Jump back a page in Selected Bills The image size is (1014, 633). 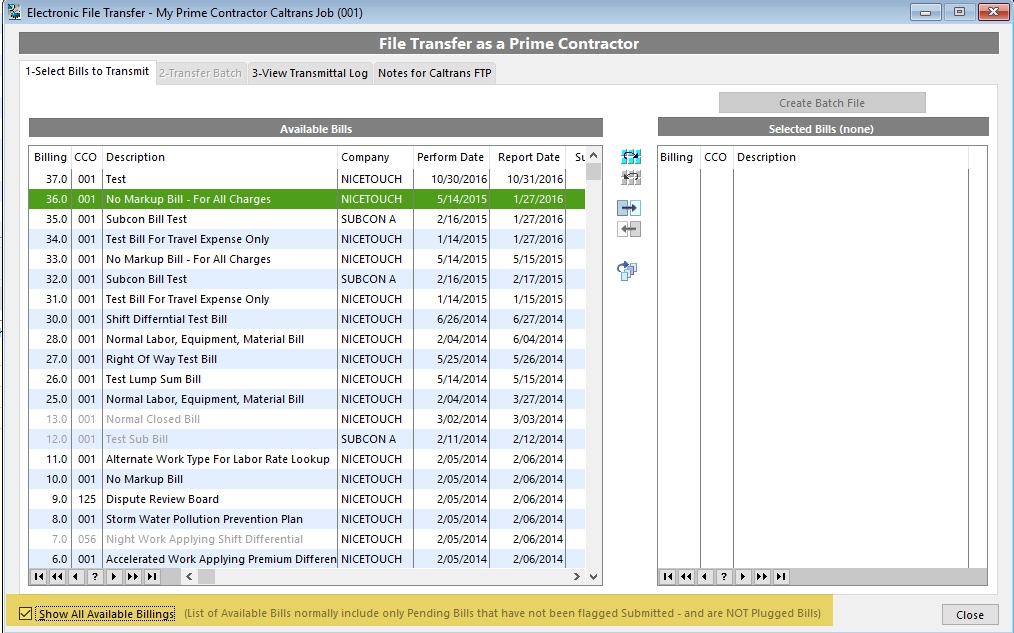click(x=687, y=577)
